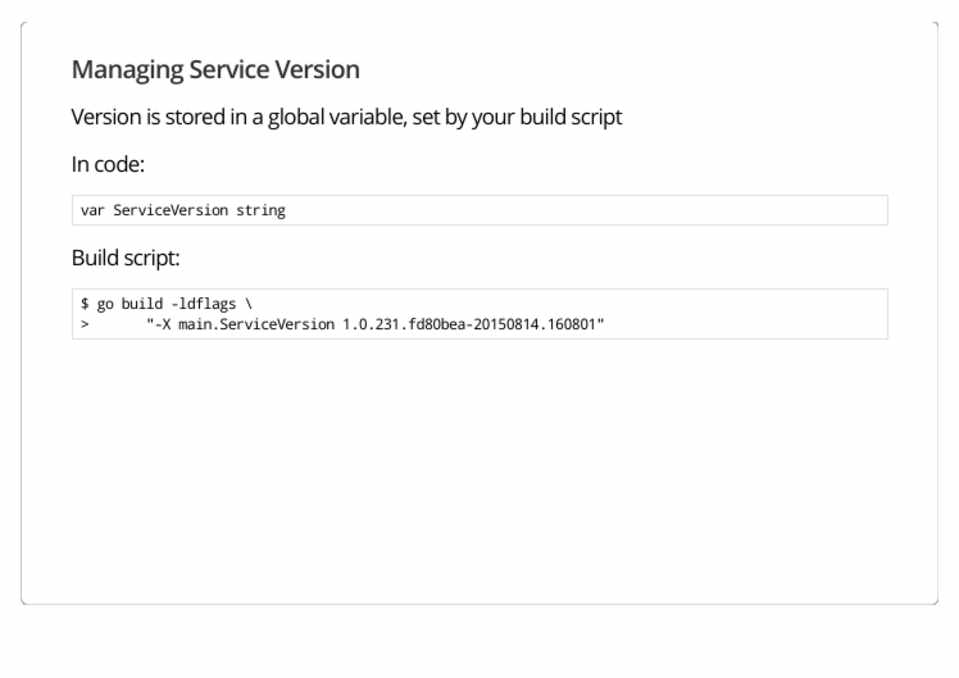This screenshot has height=678, width=959.
Task: Click the trailing backslash after -ldflags
Action: pyautogui.click(x=248, y=303)
